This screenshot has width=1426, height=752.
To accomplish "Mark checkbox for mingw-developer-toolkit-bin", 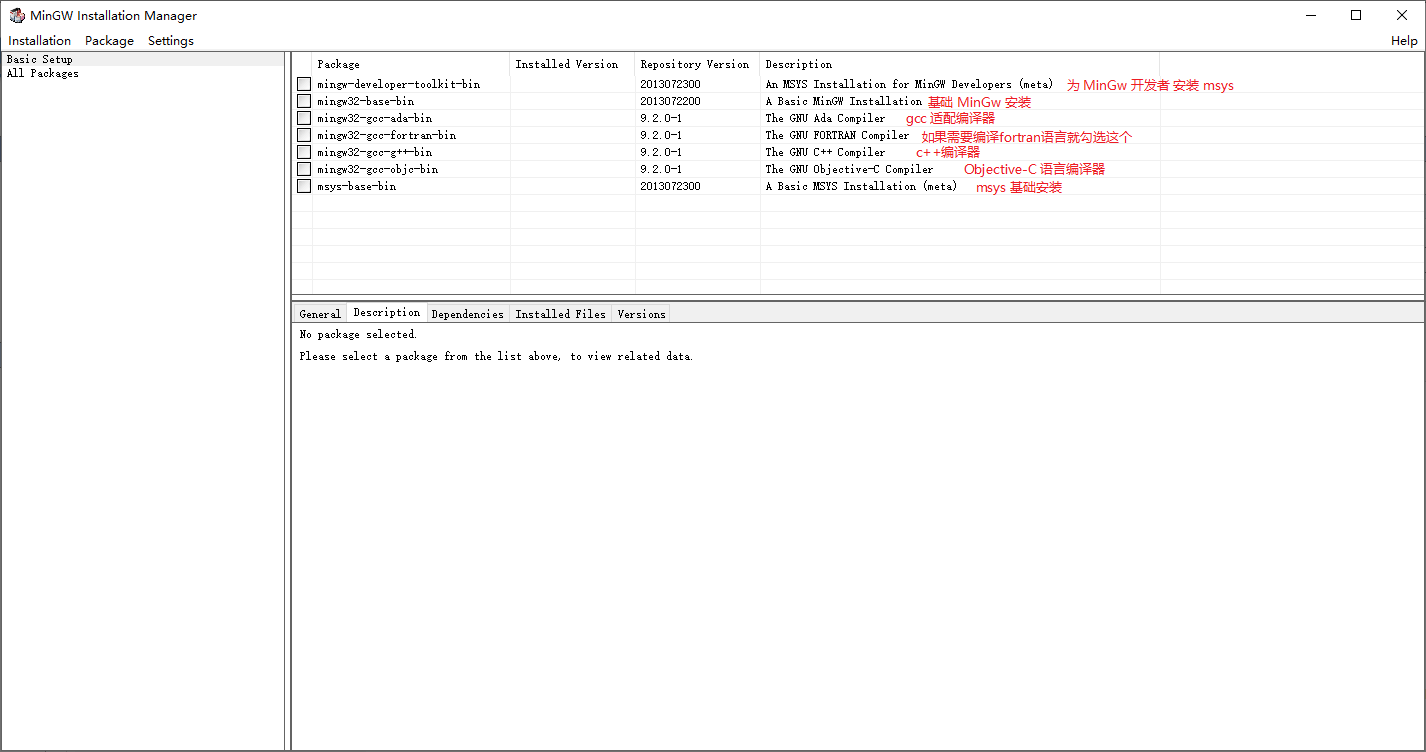I will (x=304, y=84).
